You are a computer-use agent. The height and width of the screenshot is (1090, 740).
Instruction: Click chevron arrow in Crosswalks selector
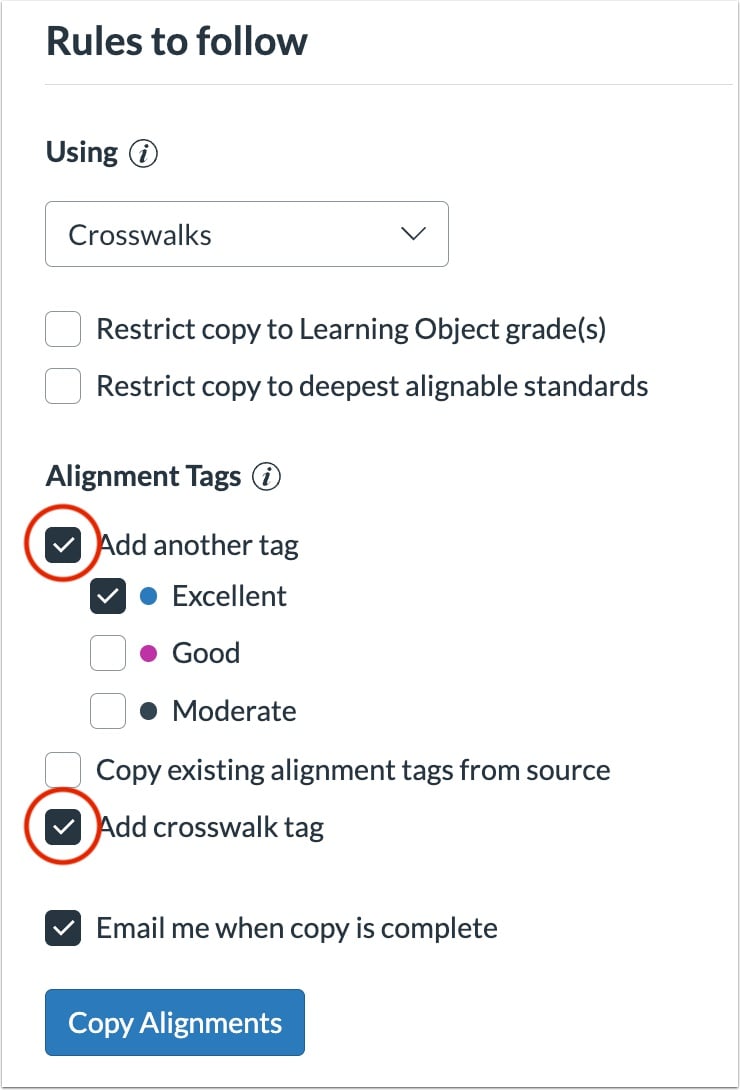[x=413, y=234]
